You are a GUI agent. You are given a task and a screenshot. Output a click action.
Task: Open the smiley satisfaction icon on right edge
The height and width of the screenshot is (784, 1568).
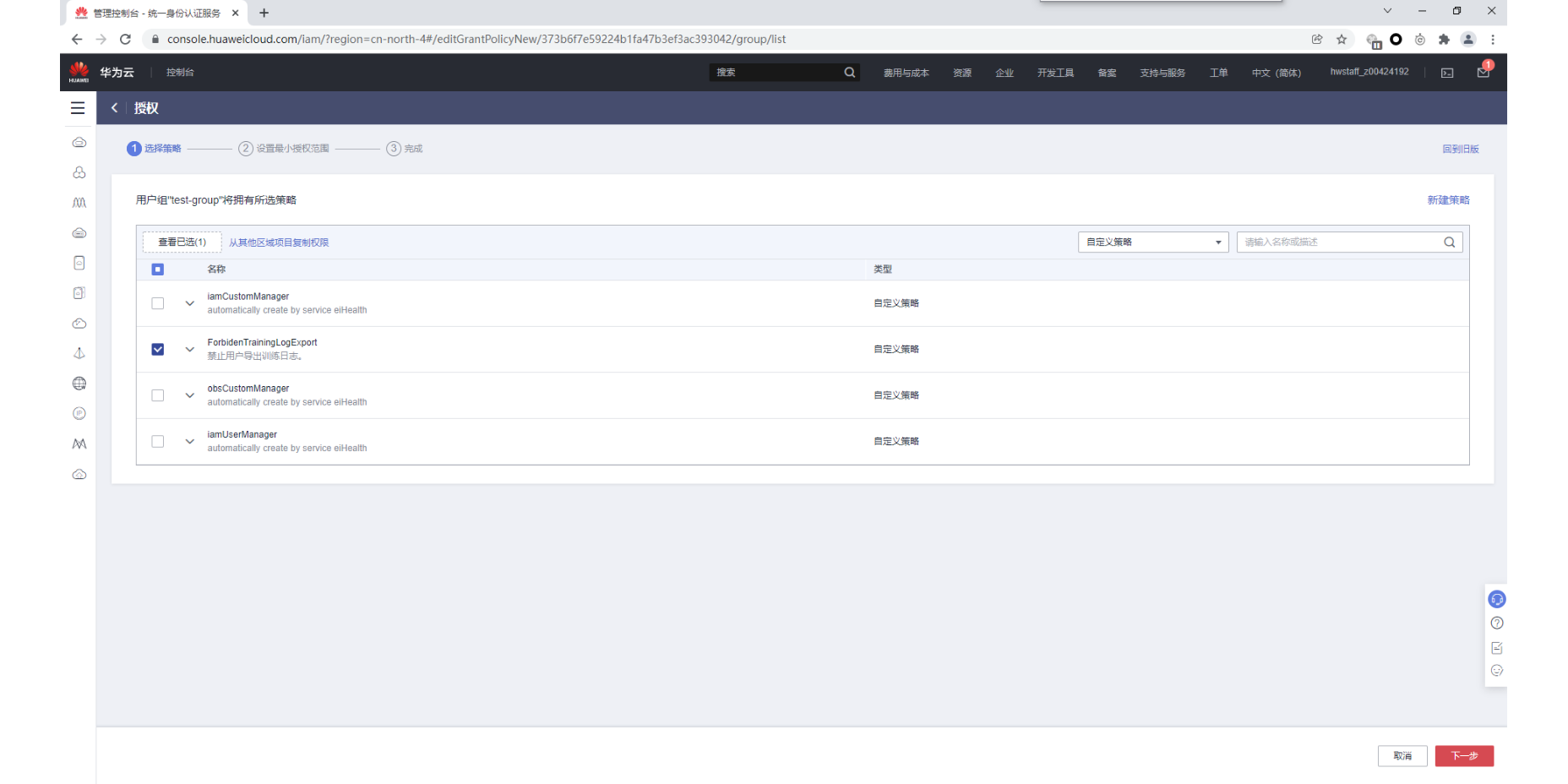point(1497,671)
